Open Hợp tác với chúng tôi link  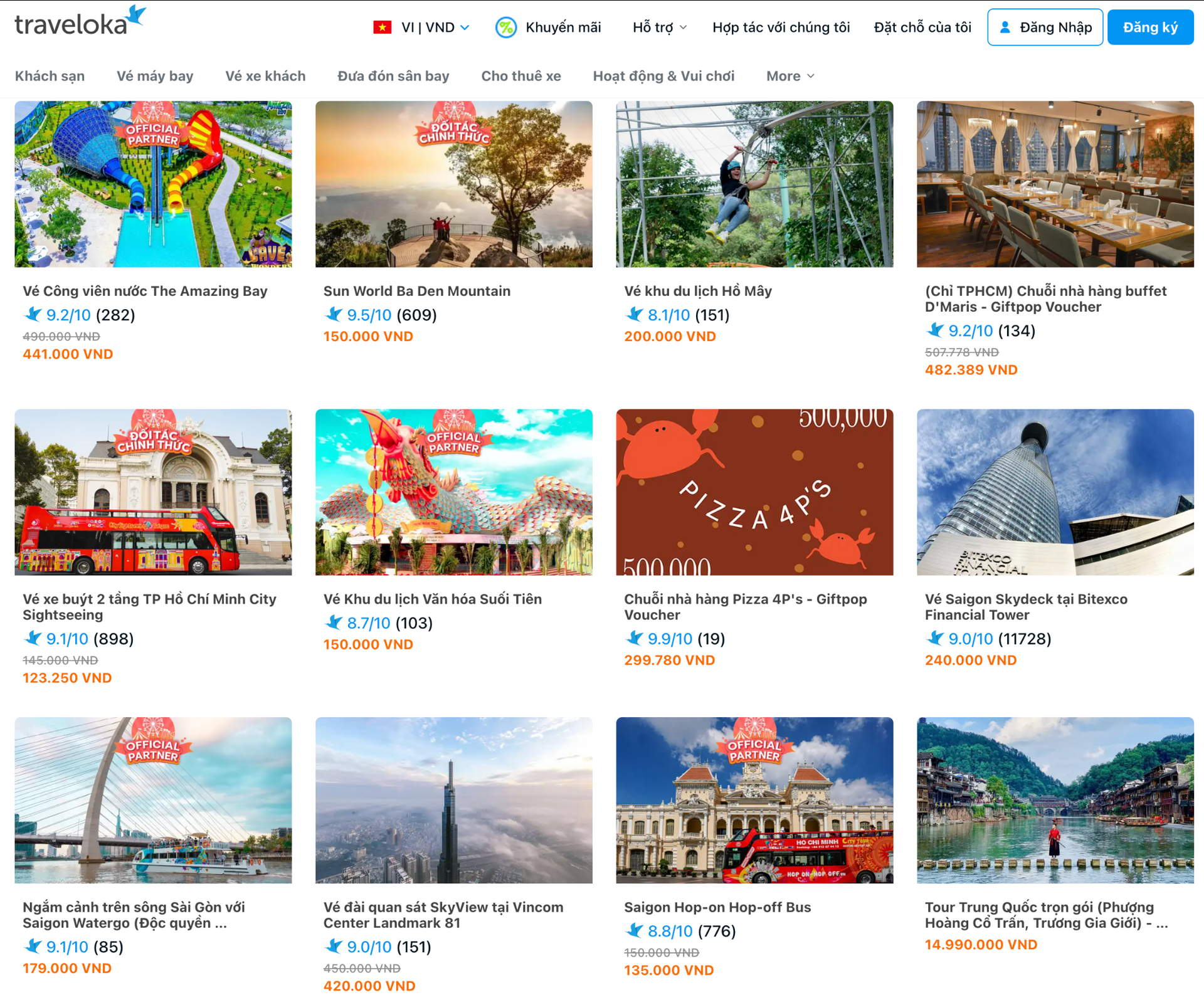(x=781, y=28)
